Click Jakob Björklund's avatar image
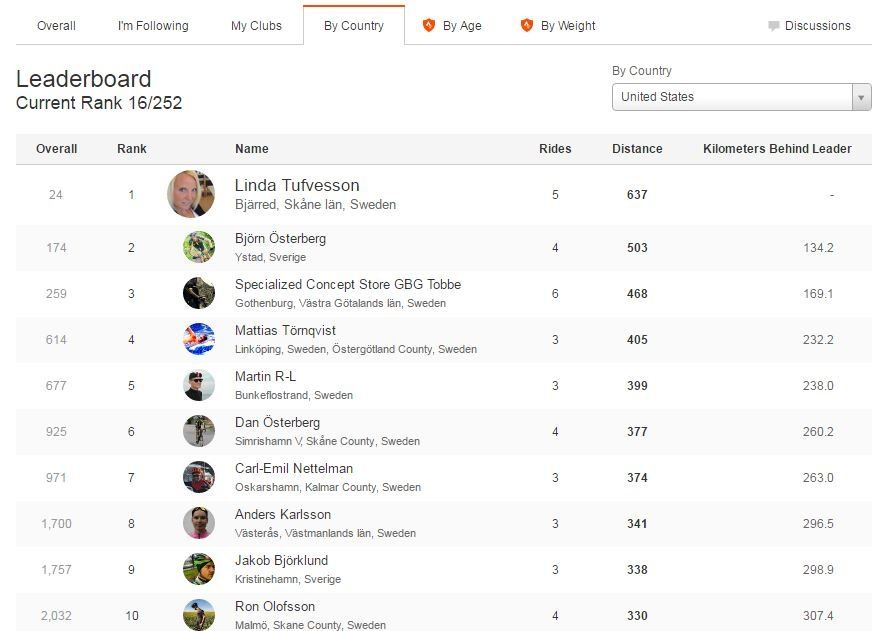This screenshot has width=880, height=631. click(x=199, y=569)
